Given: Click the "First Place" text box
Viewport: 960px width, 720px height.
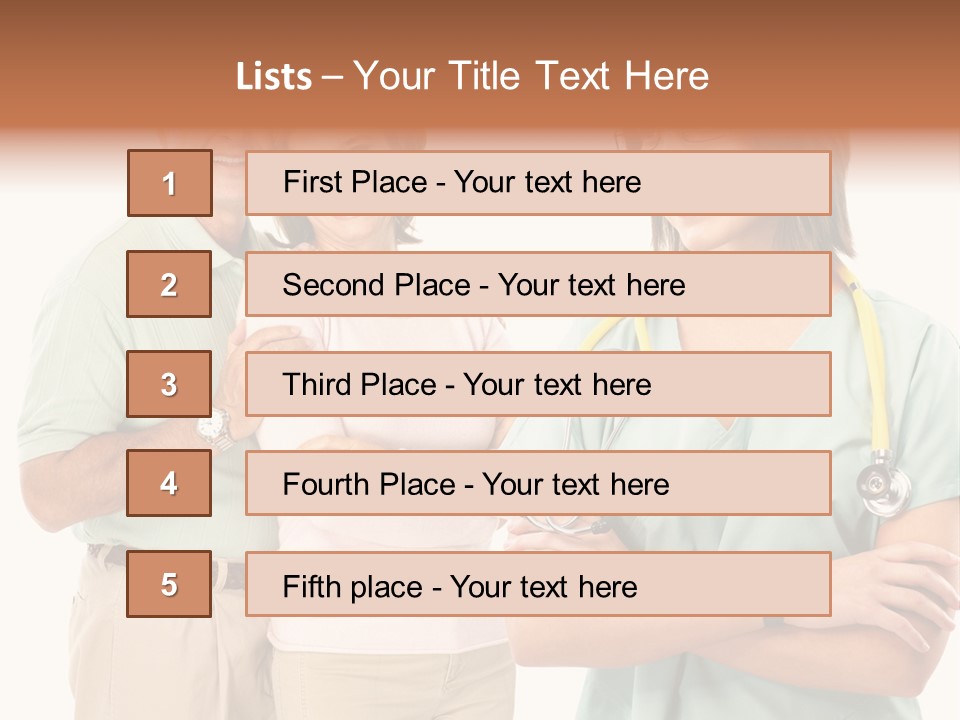Looking at the screenshot, I should pos(538,183).
